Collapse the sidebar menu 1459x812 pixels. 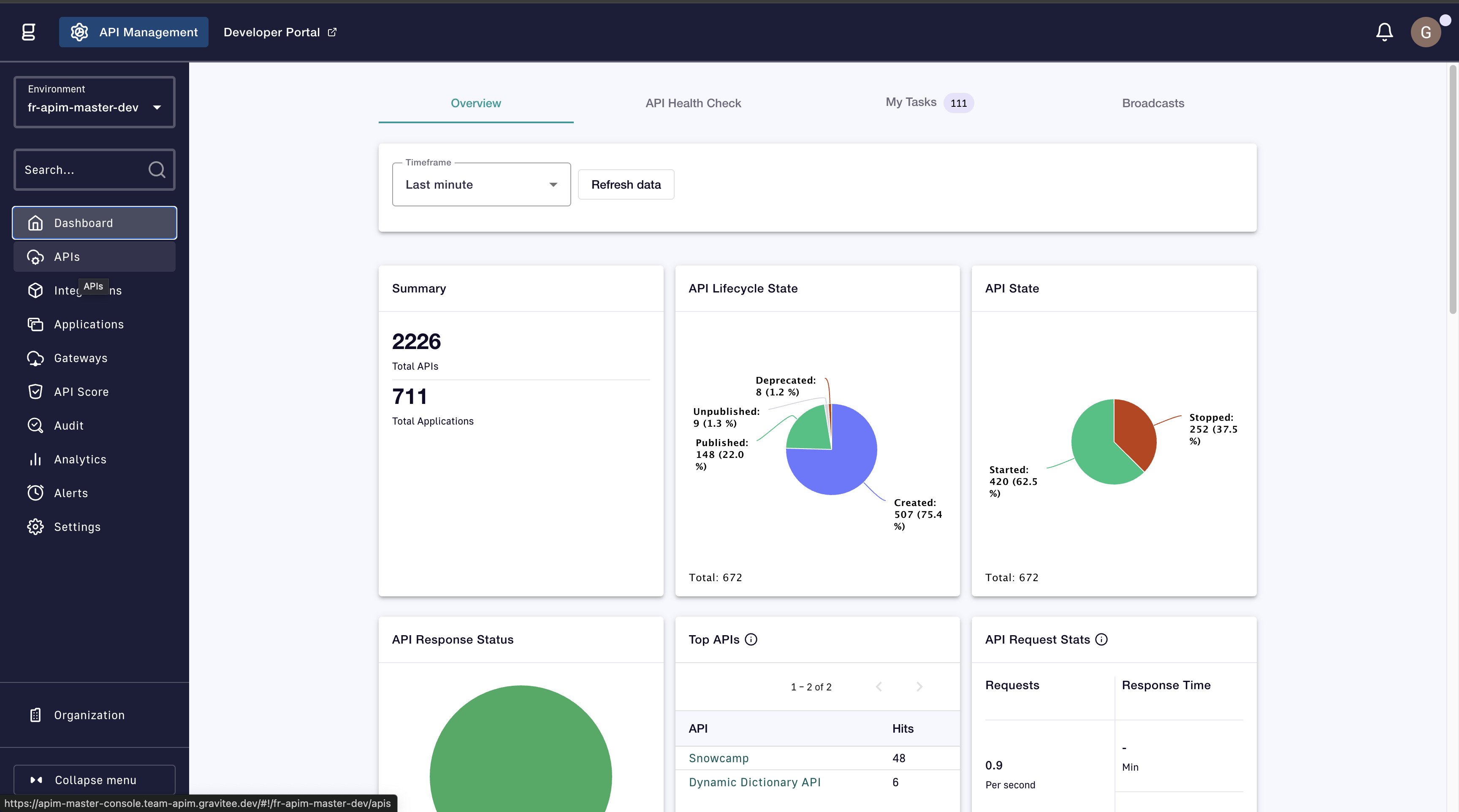point(94,780)
